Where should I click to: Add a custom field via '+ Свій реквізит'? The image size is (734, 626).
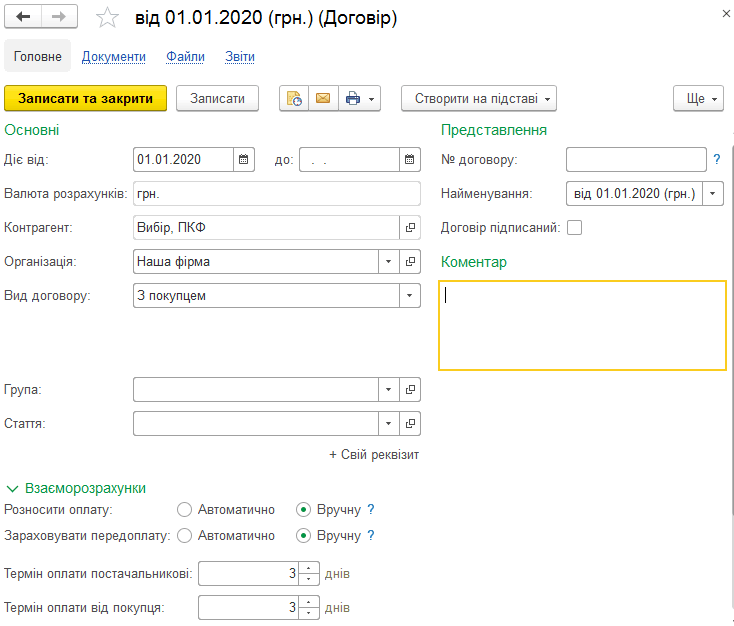coord(374,455)
